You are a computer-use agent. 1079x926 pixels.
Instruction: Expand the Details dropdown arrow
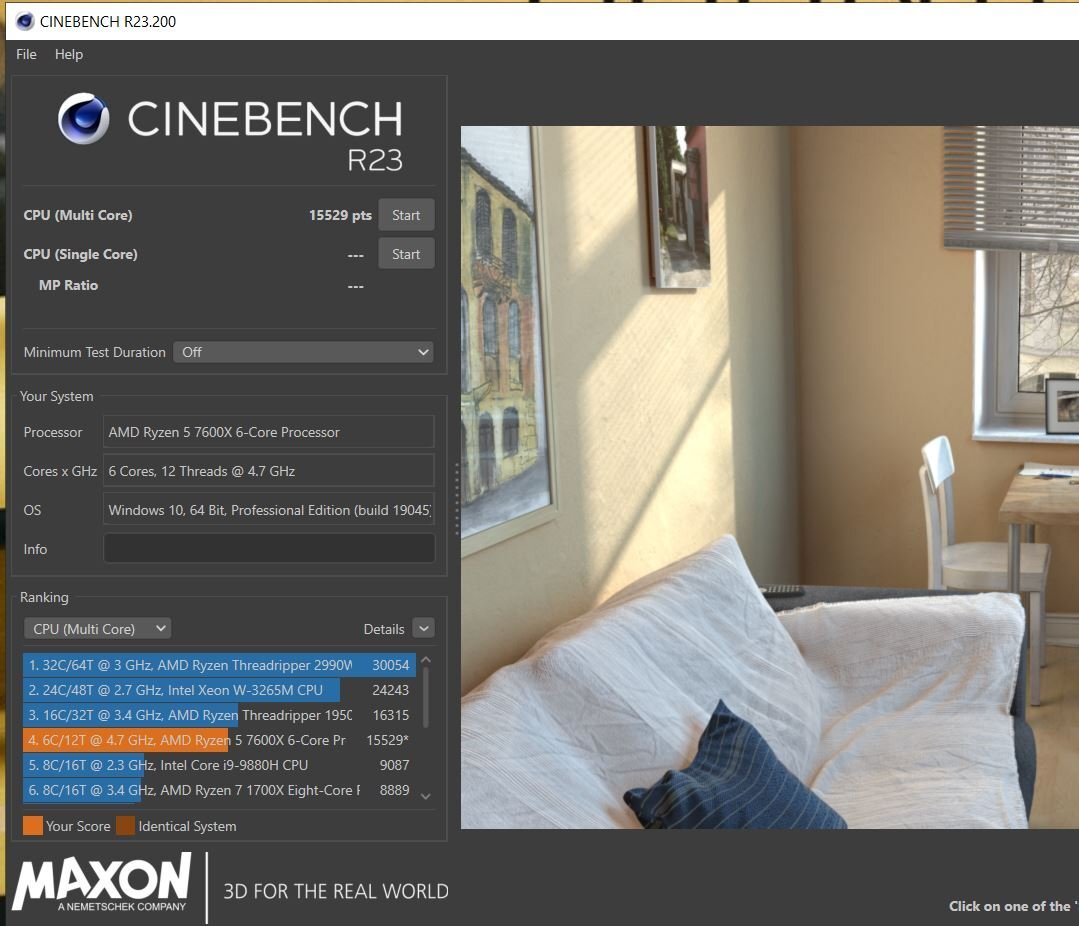[424, 628]
